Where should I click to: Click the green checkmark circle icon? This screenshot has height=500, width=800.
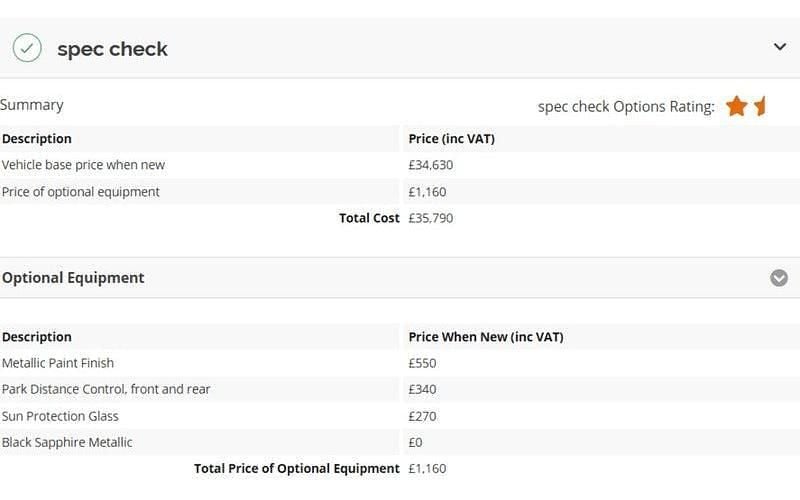click(27, 48)
